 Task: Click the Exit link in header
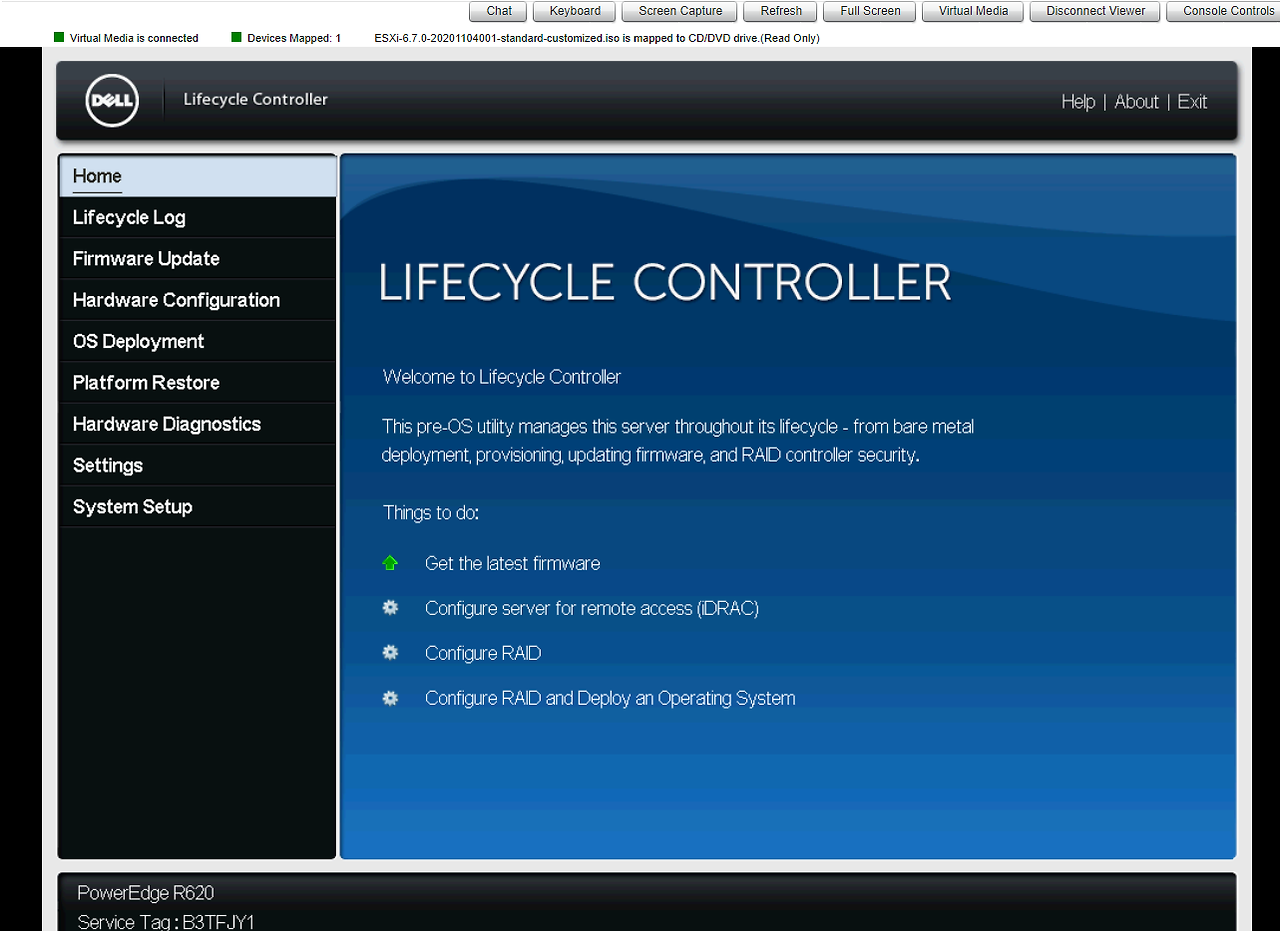1192,101
